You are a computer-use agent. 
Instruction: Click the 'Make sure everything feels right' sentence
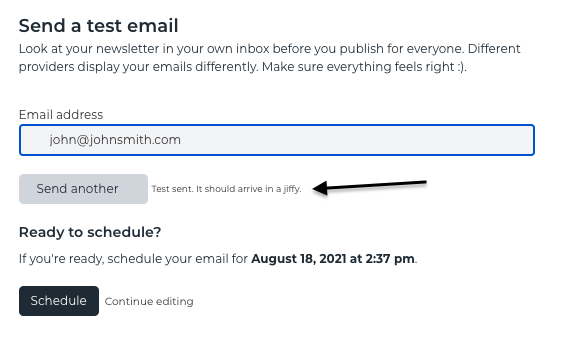[364, 67]
